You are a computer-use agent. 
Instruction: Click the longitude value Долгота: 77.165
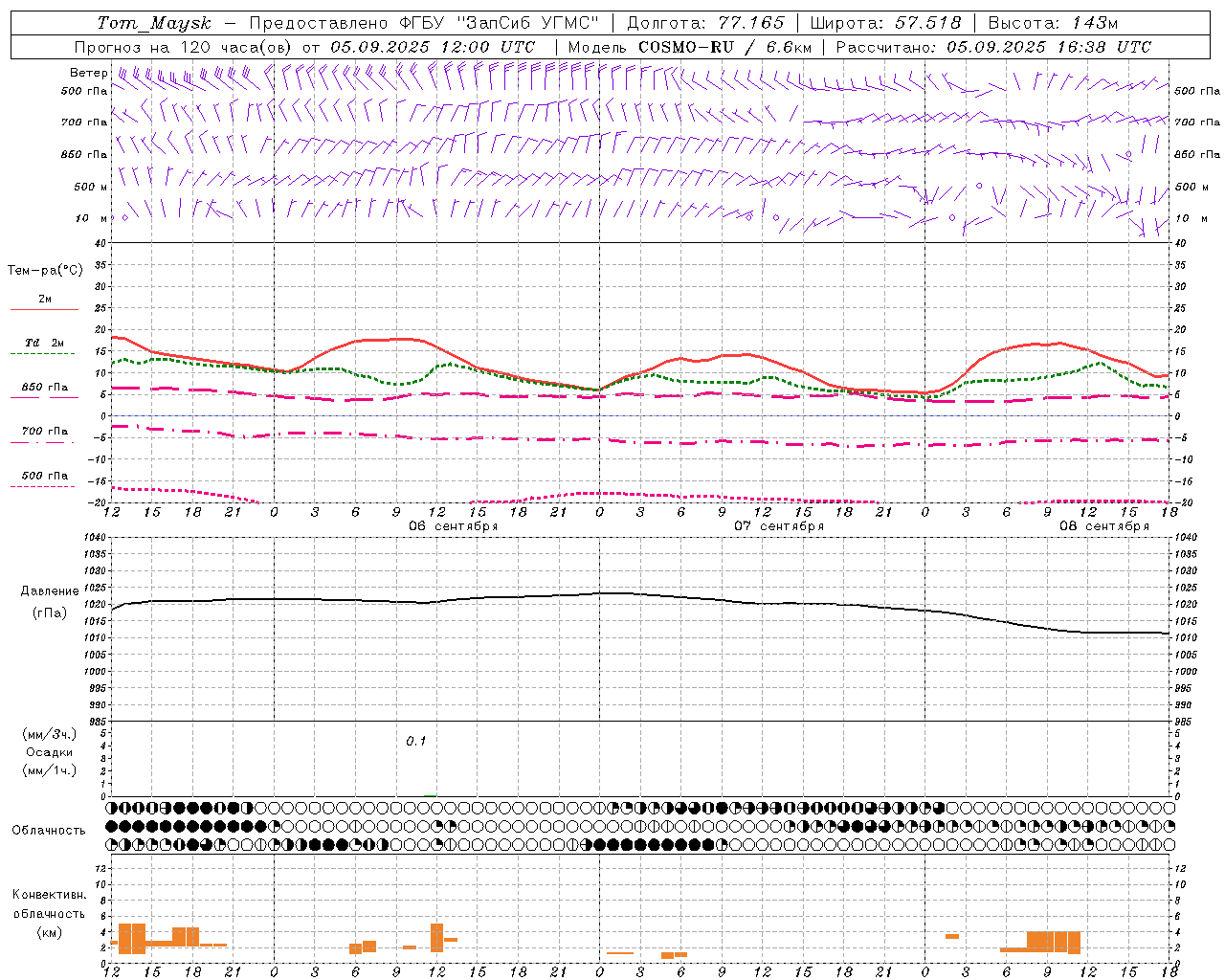pyautogui.click(x=705, y=23)
